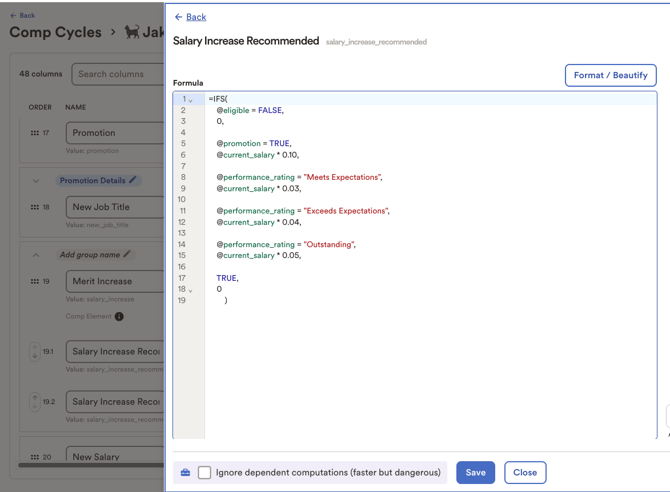Click the @current_salary * 0.04, line

259,222
